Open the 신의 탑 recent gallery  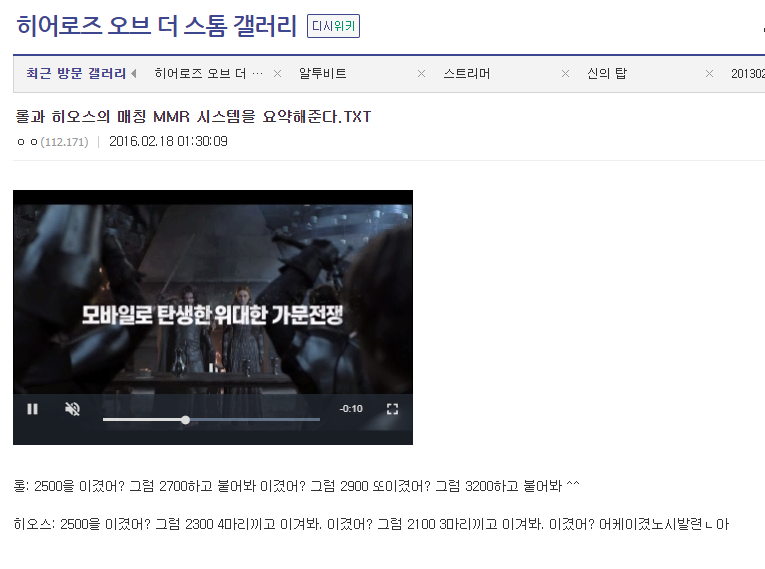607,74
